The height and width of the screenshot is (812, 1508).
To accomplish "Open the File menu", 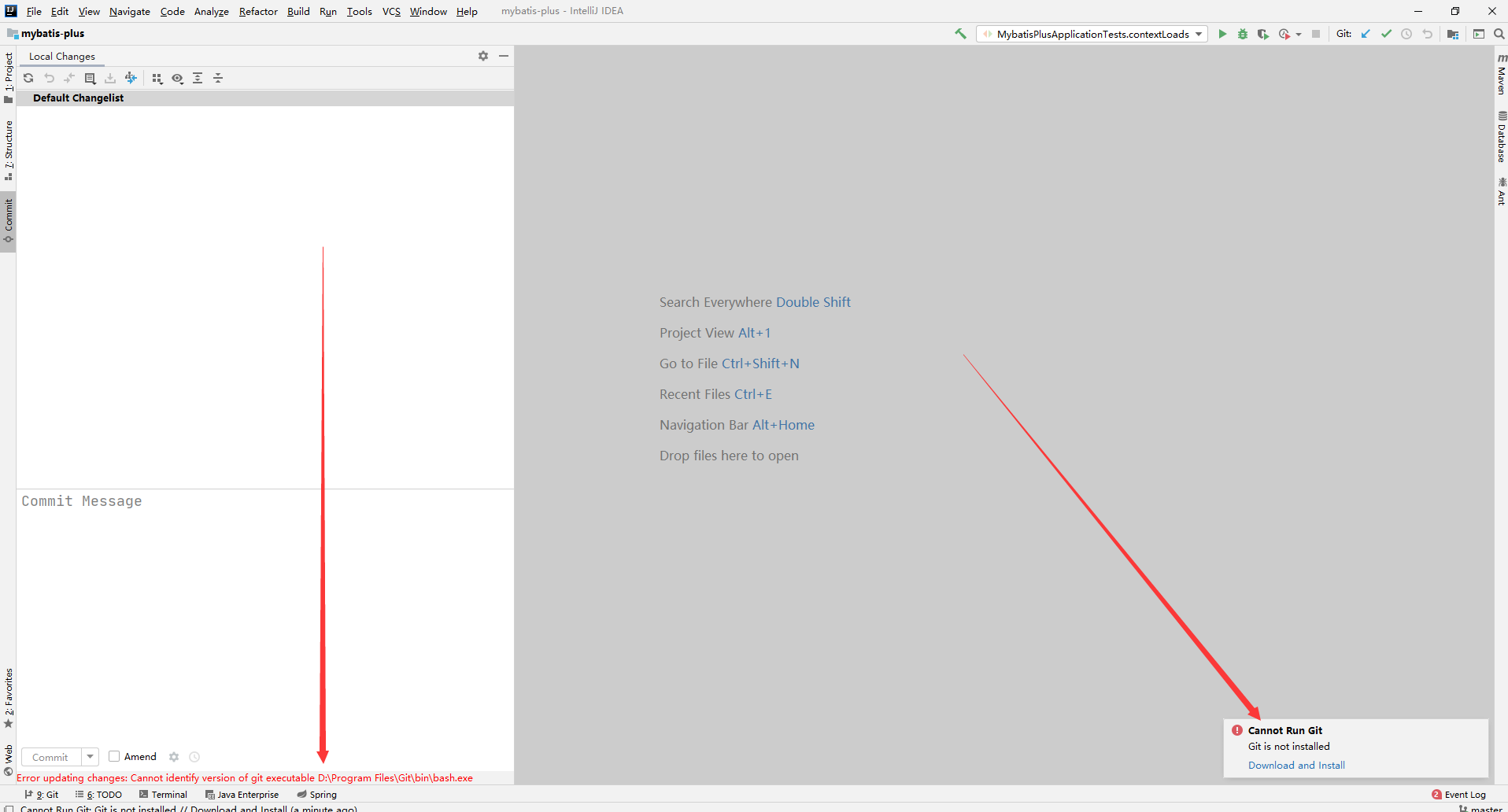I will tap(34, 11).
